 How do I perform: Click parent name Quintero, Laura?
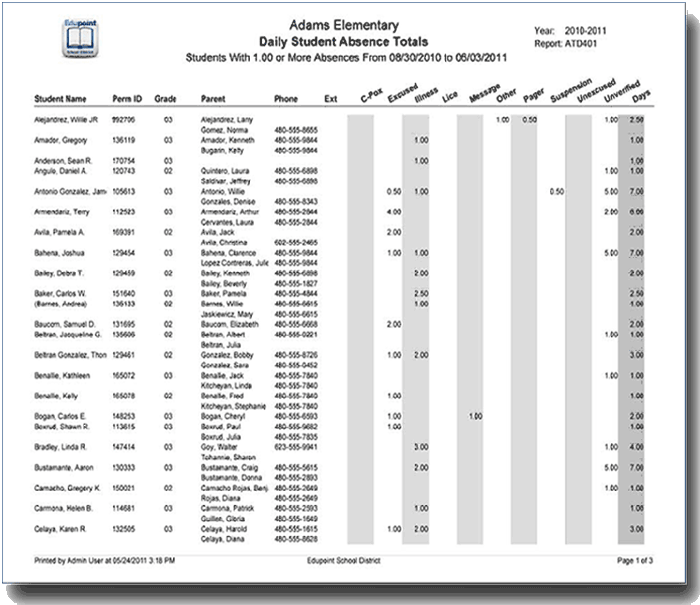pyautogui.click(x=225, y=171)
